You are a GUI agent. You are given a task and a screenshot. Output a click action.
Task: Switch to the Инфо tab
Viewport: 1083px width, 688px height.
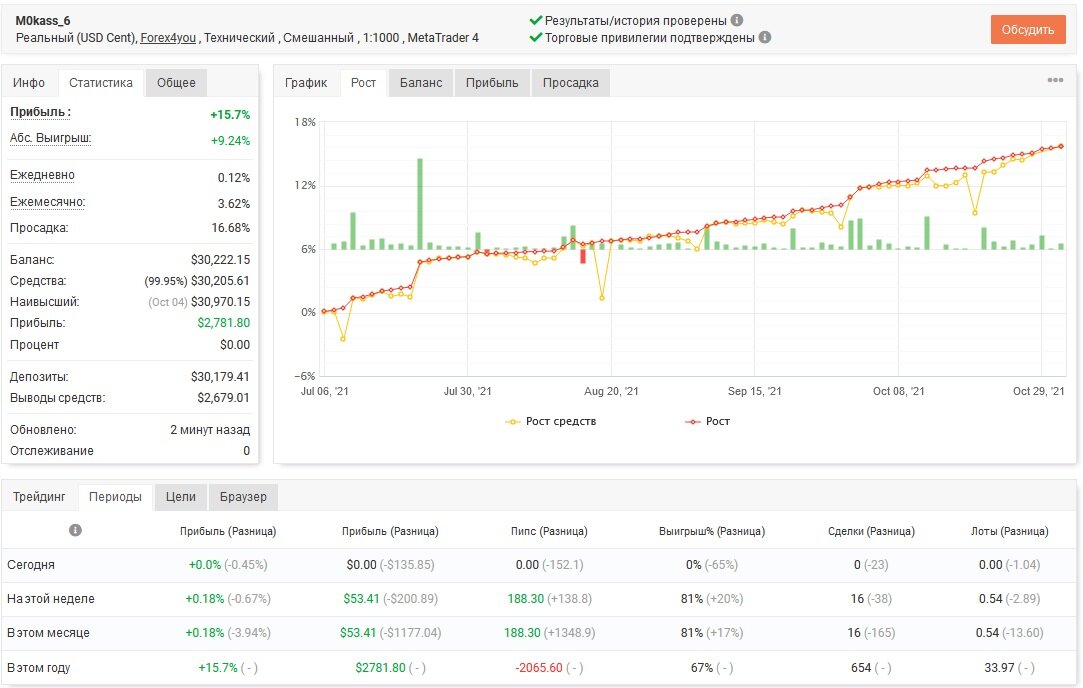point(29,83)
